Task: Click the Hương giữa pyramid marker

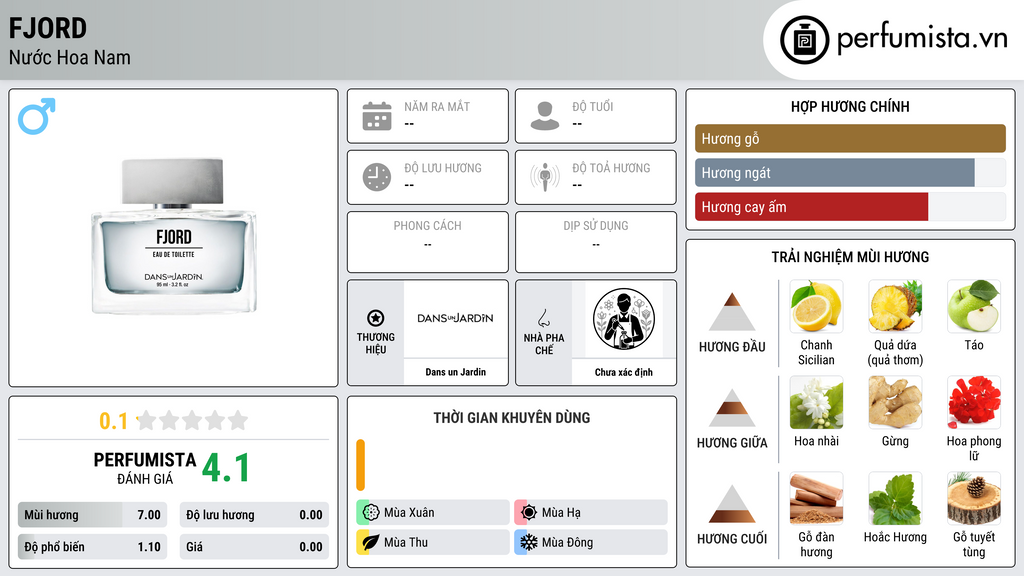Action: point(732,408)
